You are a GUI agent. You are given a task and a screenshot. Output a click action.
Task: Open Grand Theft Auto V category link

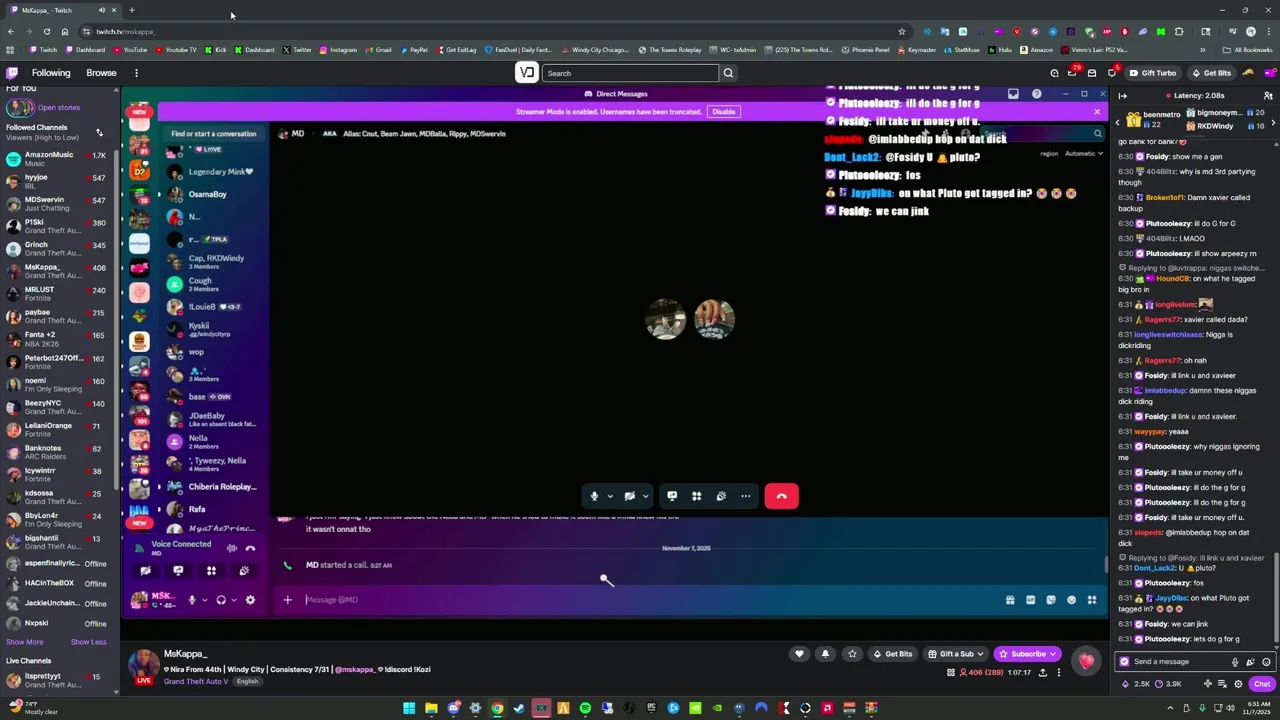[196, 681]
